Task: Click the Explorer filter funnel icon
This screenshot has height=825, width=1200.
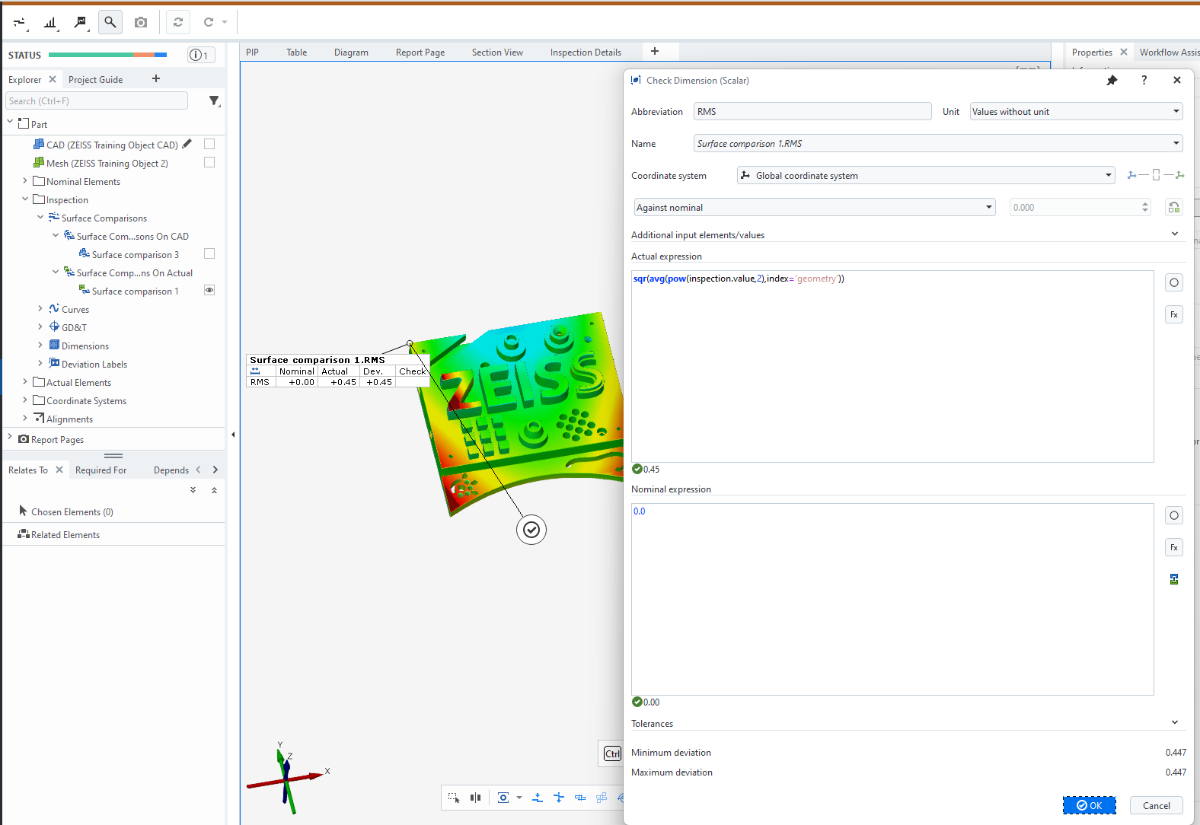Action: [214, 101]
